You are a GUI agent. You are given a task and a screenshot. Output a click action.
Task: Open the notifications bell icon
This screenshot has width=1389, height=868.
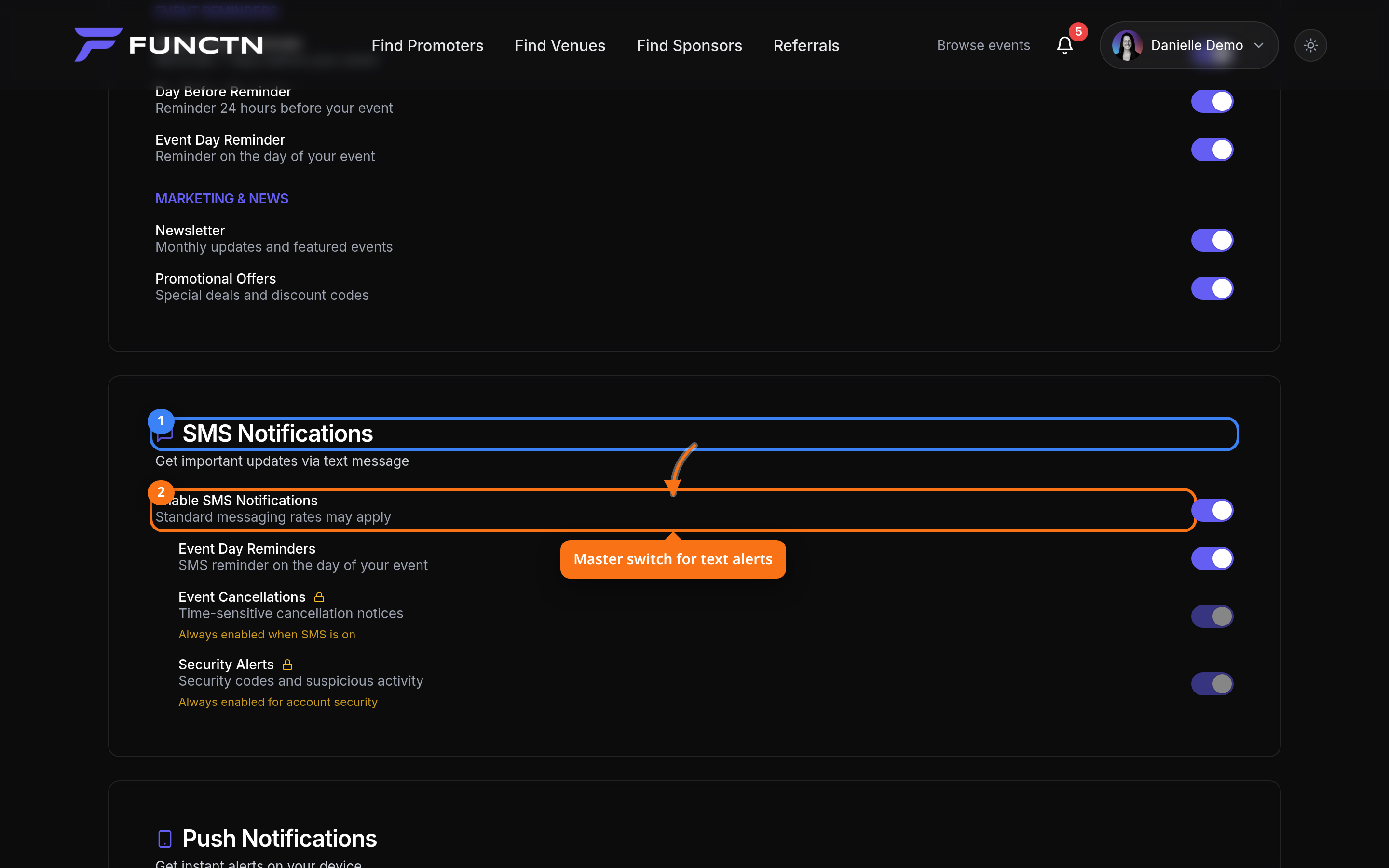point(1065,45)
